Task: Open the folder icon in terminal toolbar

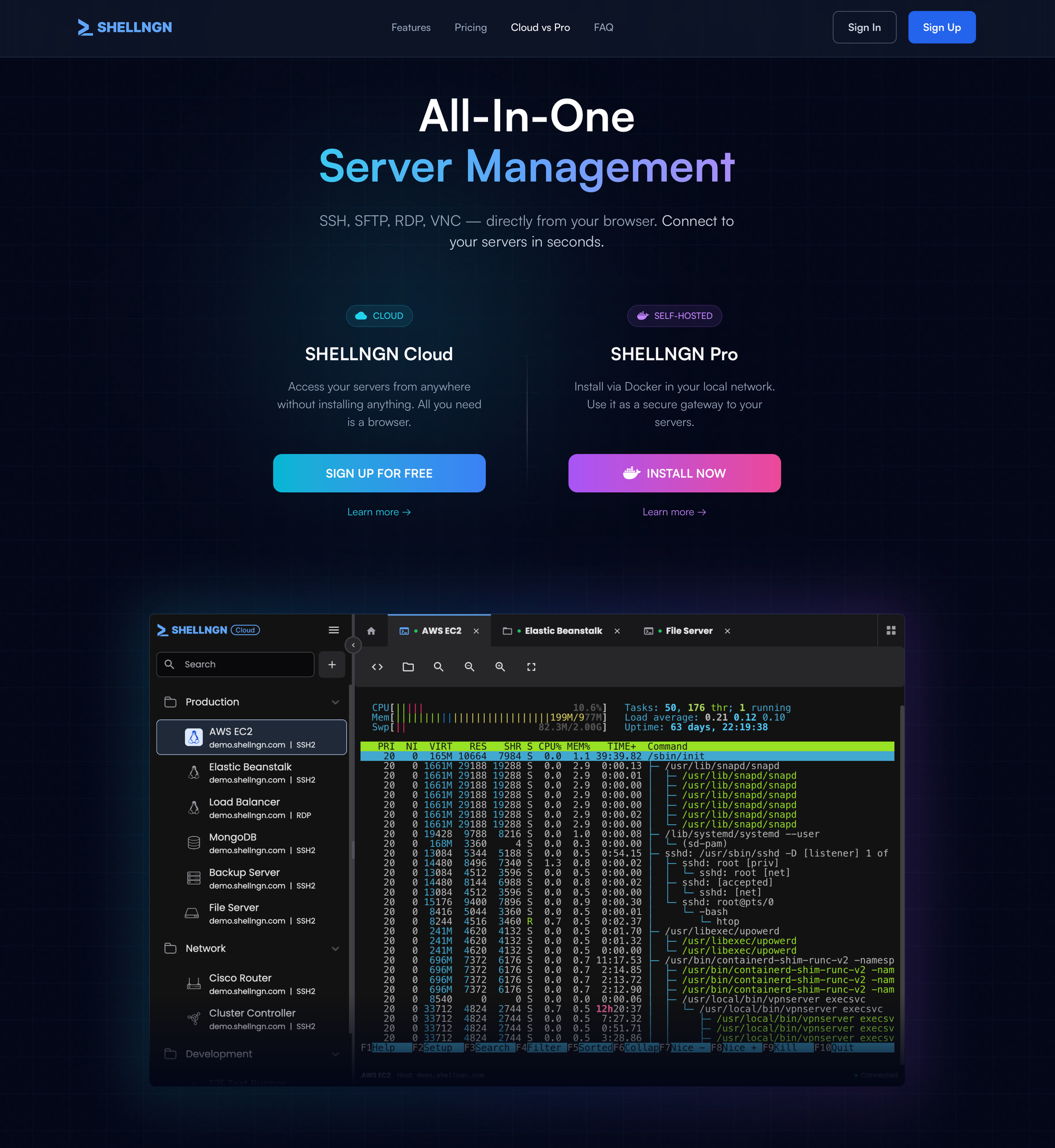Action: click(x=408, y=667)
